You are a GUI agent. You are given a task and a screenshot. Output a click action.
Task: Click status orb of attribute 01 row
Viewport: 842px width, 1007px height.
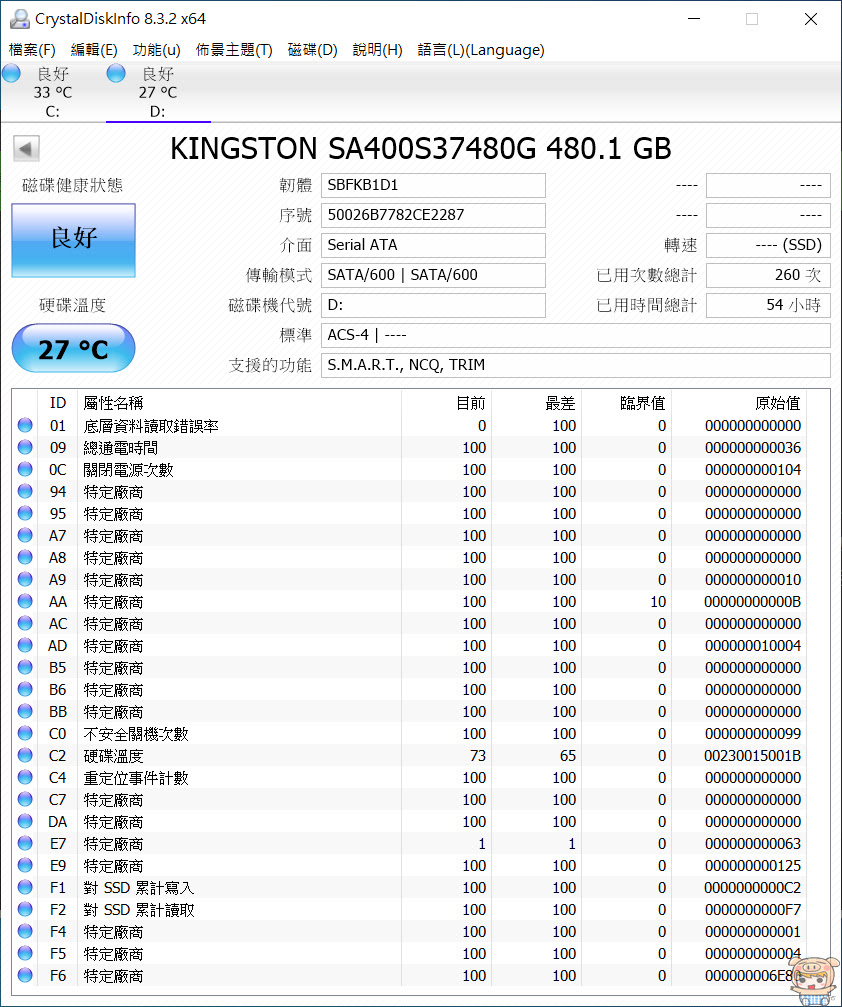click(x=25, y=425)
